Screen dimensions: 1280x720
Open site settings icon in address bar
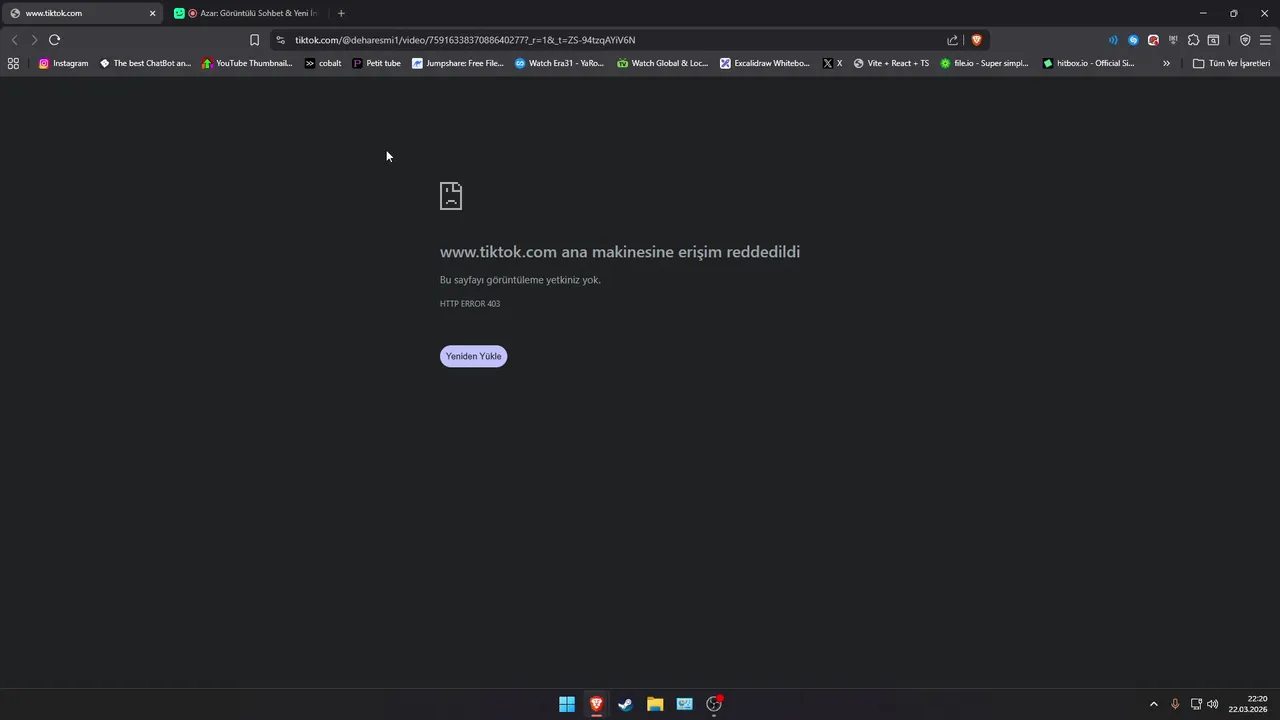[x=280, y=40]
